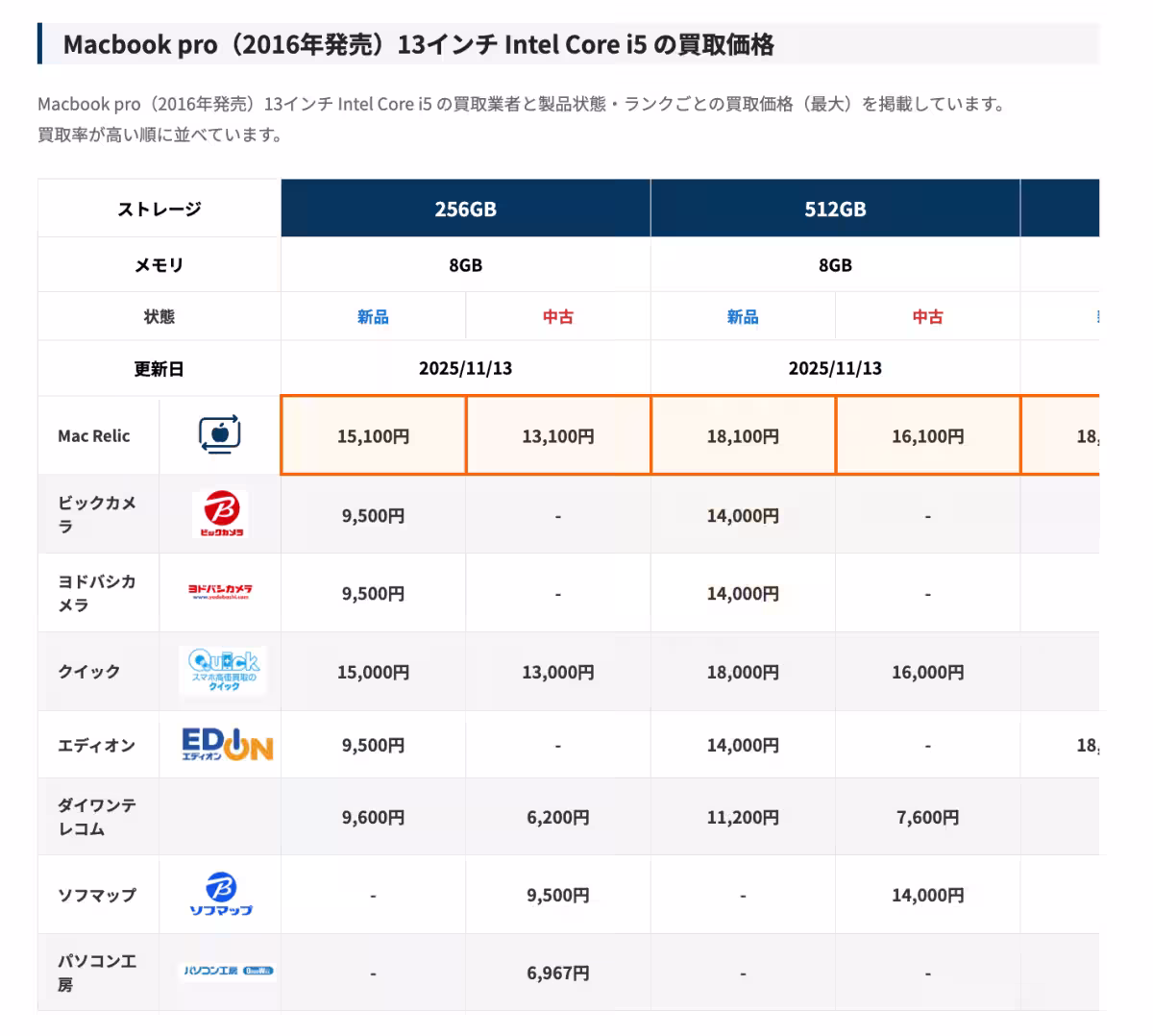Select the EDION logo
The height and width of the screenshot is (1036, 1153).
[x=227, y=745]
